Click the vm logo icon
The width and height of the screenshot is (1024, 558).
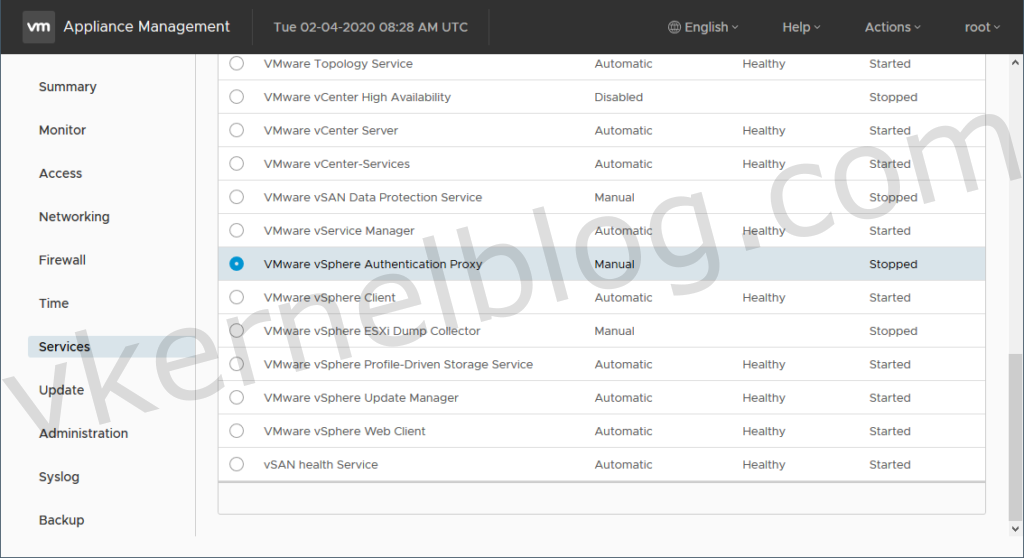click(39, 27)
